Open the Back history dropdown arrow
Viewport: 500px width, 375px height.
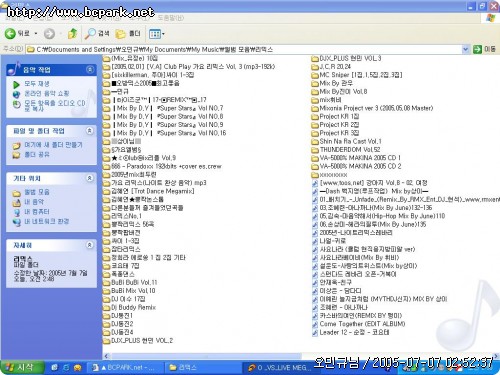coord(36,34)
